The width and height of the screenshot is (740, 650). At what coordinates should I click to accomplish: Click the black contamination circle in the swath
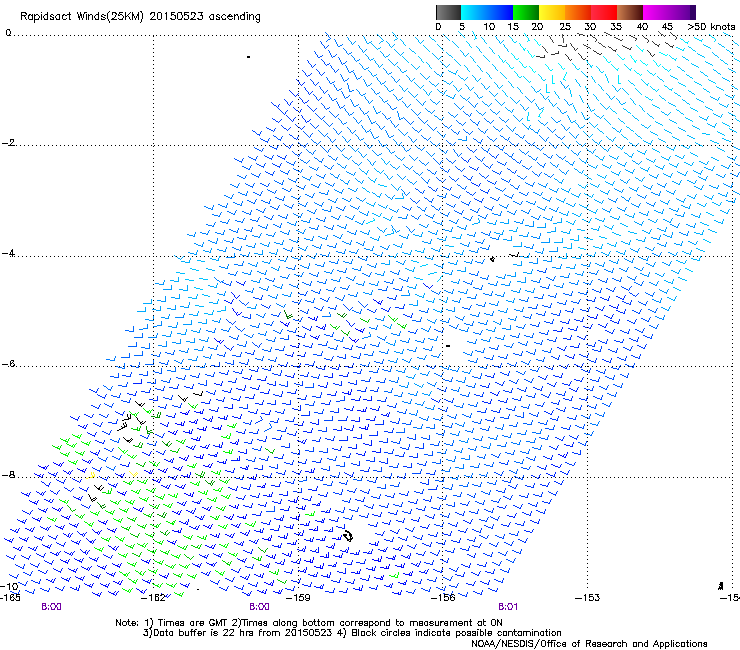click(x=348, y=536)
